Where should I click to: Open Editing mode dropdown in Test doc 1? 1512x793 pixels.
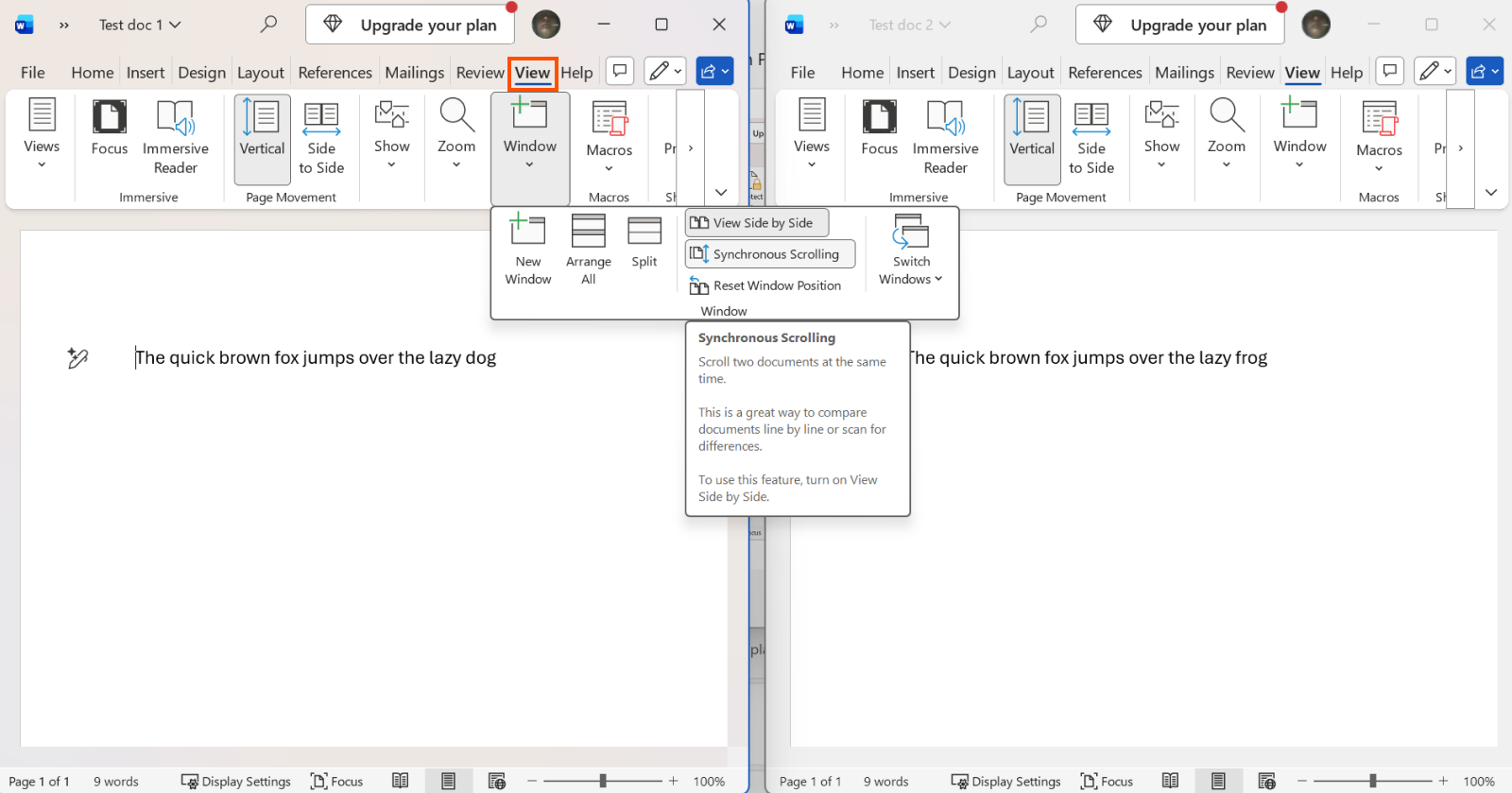[x=665, y=71]
